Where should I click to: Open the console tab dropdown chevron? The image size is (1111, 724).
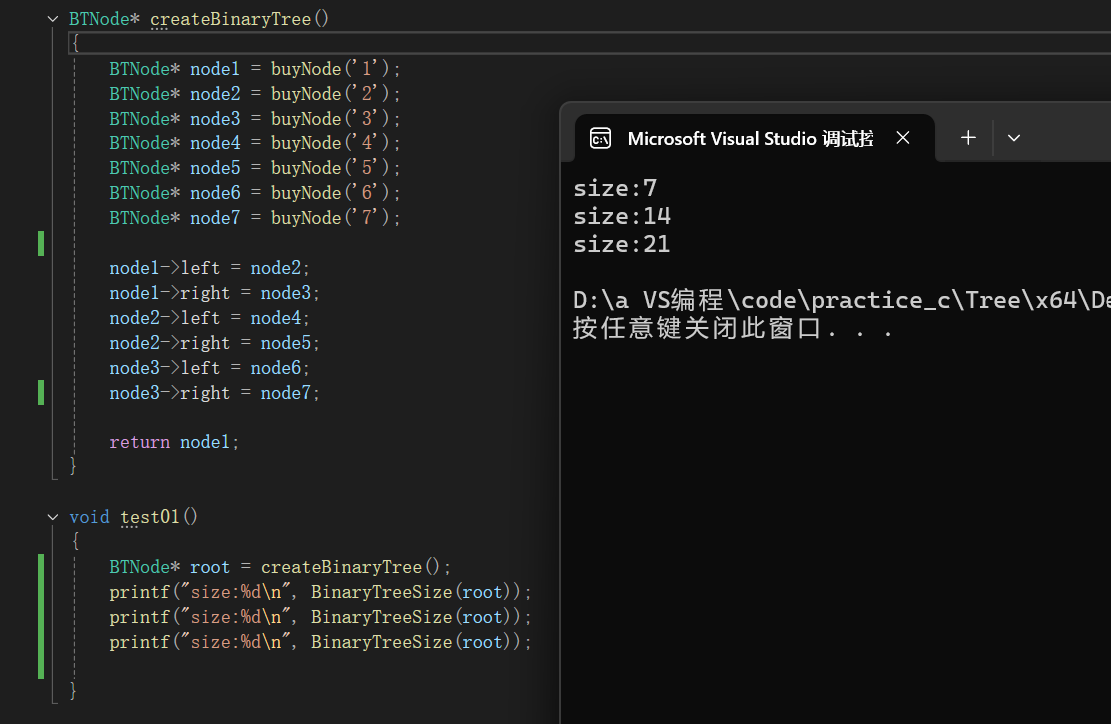(x=1014, y=138)
